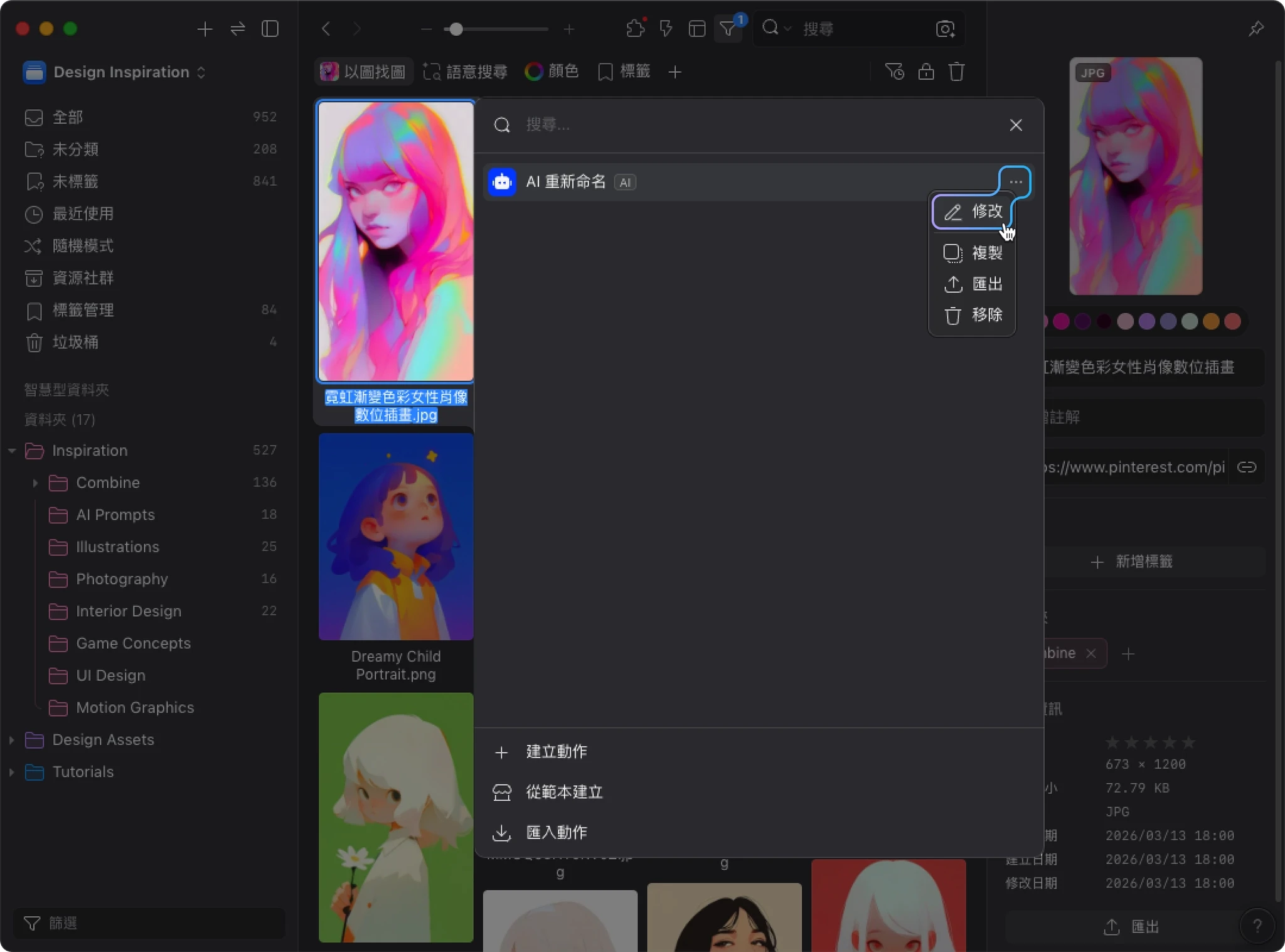Click the zoom slider handle in toolbar
Image resolution: width=1285 pixels, height=952 pixels.
[x=456, y=29]
